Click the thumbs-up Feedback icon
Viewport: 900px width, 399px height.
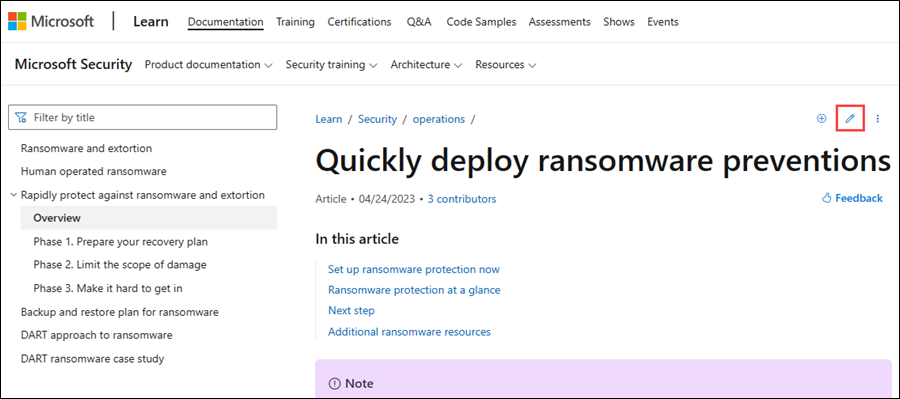(x=827, y=198)
